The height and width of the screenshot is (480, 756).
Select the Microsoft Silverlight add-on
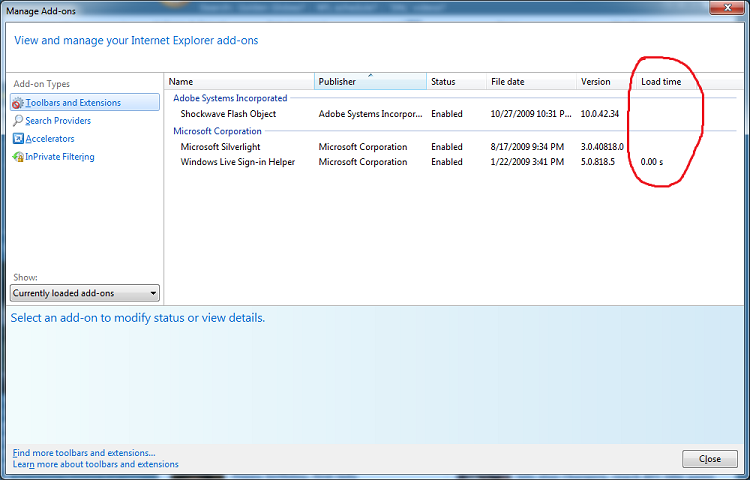(220, 147)
